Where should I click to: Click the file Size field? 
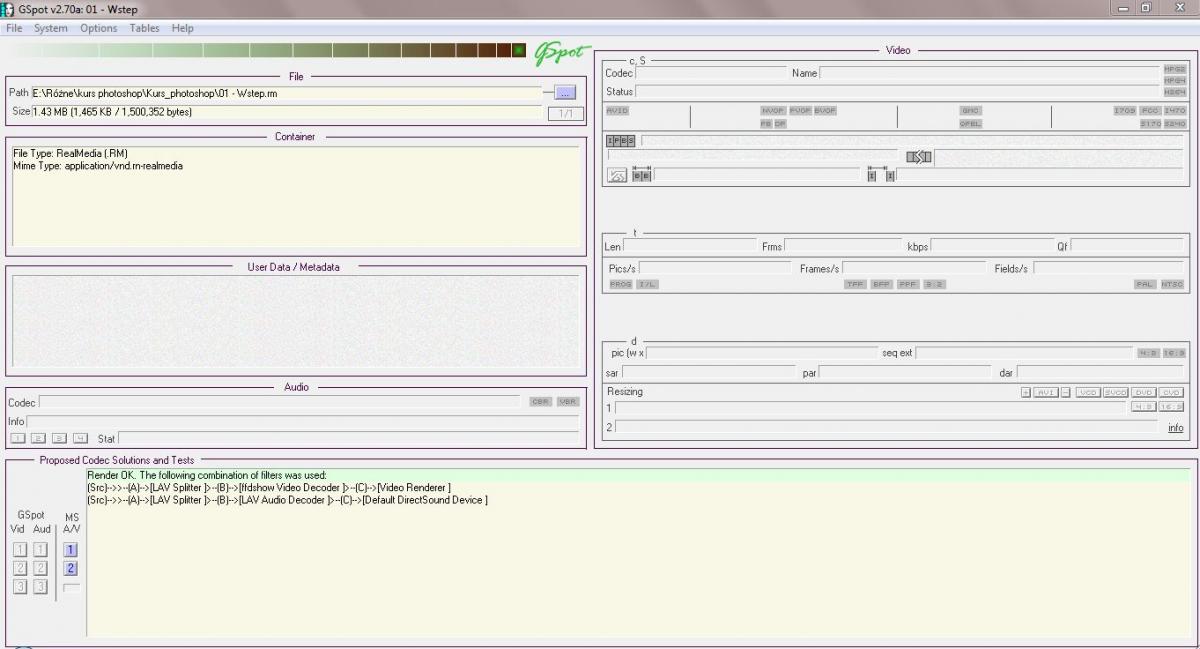pyautogui.click(x=286, y=112)
